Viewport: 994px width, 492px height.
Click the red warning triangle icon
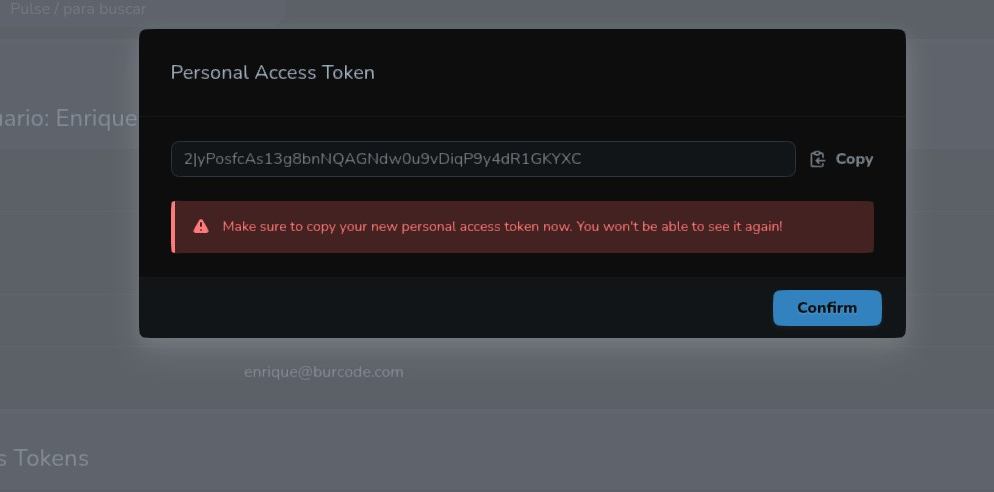[x=201, y=227]
